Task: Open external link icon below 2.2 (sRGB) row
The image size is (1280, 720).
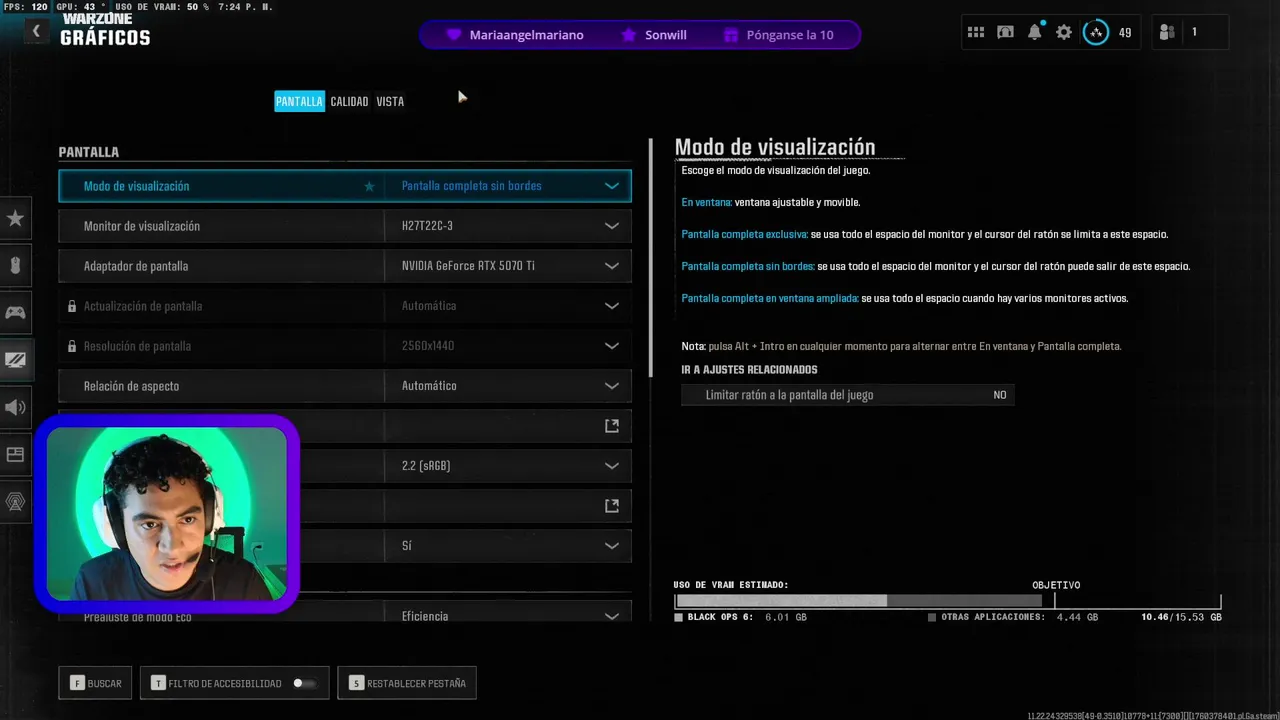Action: tap(612, 506)
